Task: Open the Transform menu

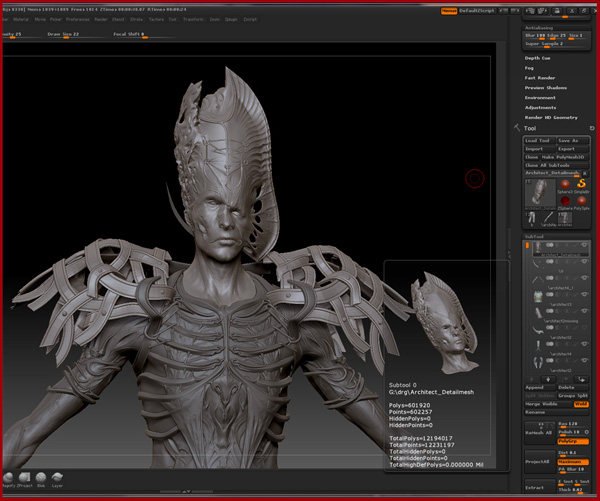Action: (x=193, y=19)
